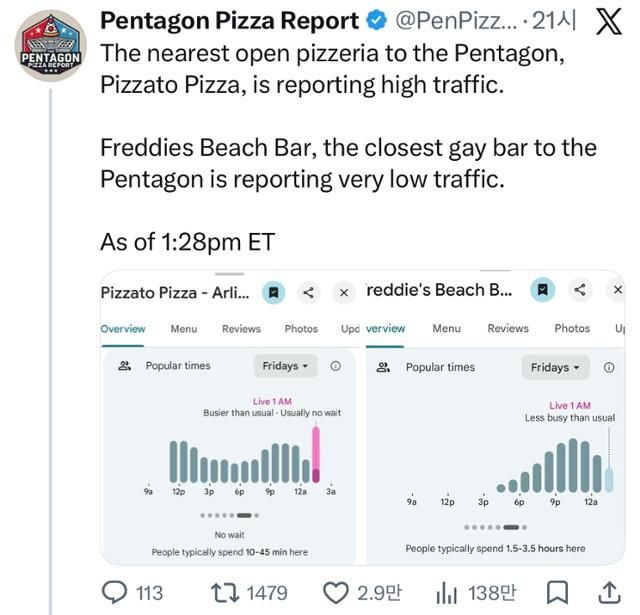Image resolution: width=640 pixels, height=615 pixels.
Task: Open the Grok X logo icon
Action: point(608,21)
